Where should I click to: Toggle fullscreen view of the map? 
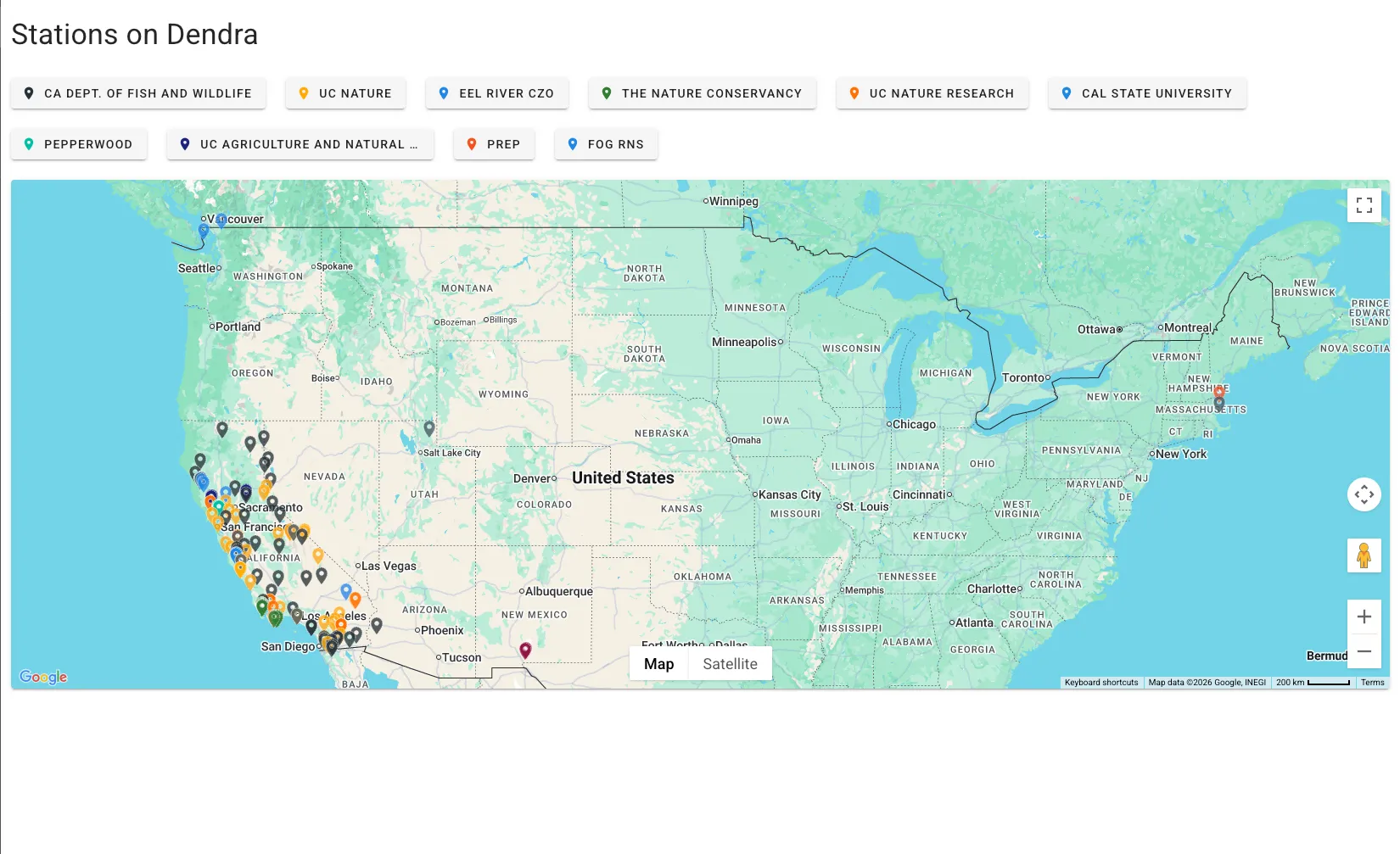pyautogui.click(x=1364, y=205)
